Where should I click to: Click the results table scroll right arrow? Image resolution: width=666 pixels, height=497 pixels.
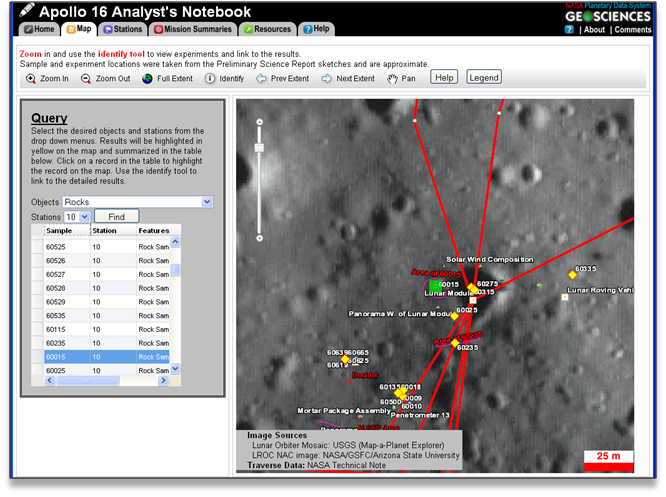pyautogui.click(x=163, y=381)
